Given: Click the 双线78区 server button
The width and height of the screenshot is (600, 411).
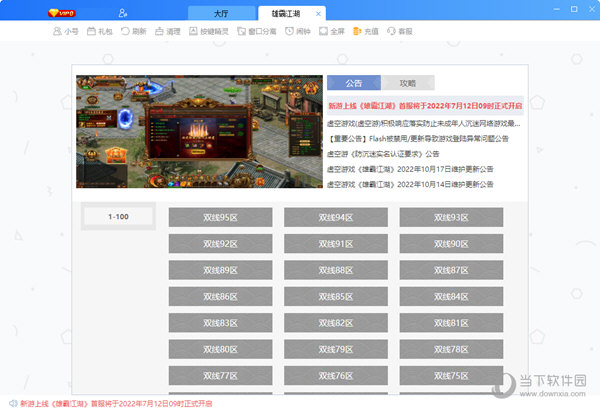Looking at the screenshot, I should (452, 349).
